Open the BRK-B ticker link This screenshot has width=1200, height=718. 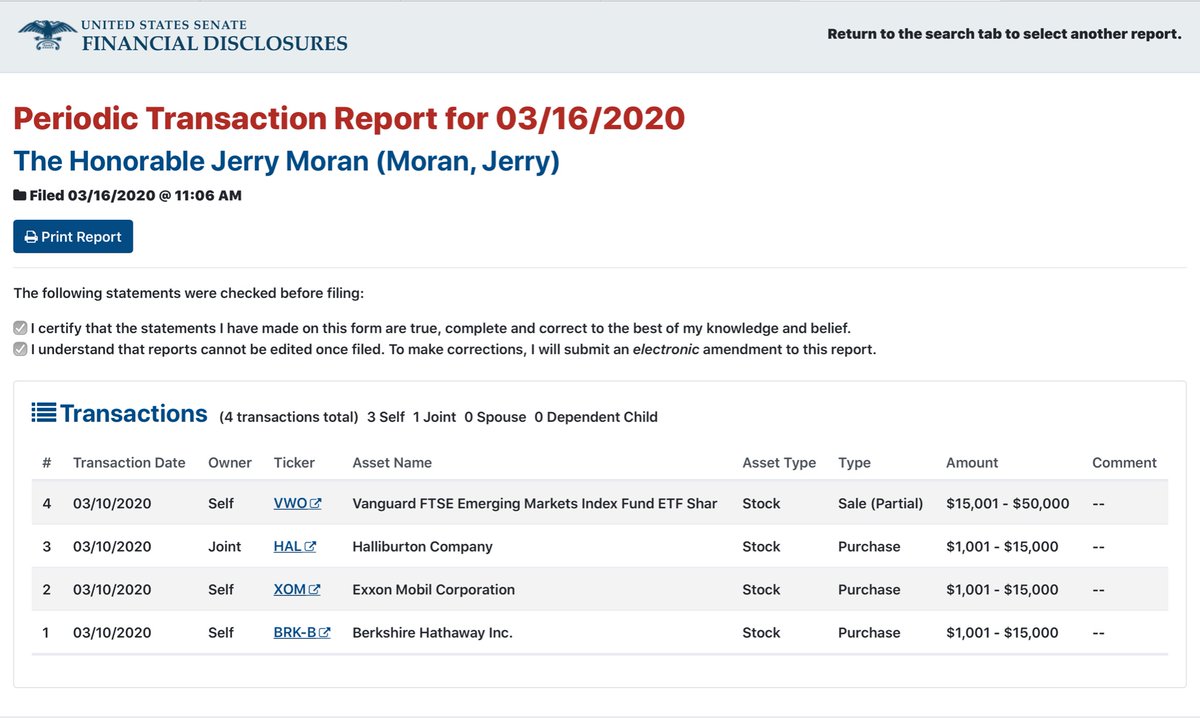pyautogui.click(x=302, y=632)
